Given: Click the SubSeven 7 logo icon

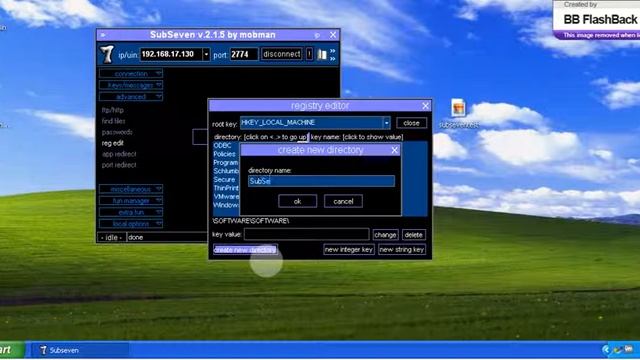Looking at the screenshot, I should 107,54.
